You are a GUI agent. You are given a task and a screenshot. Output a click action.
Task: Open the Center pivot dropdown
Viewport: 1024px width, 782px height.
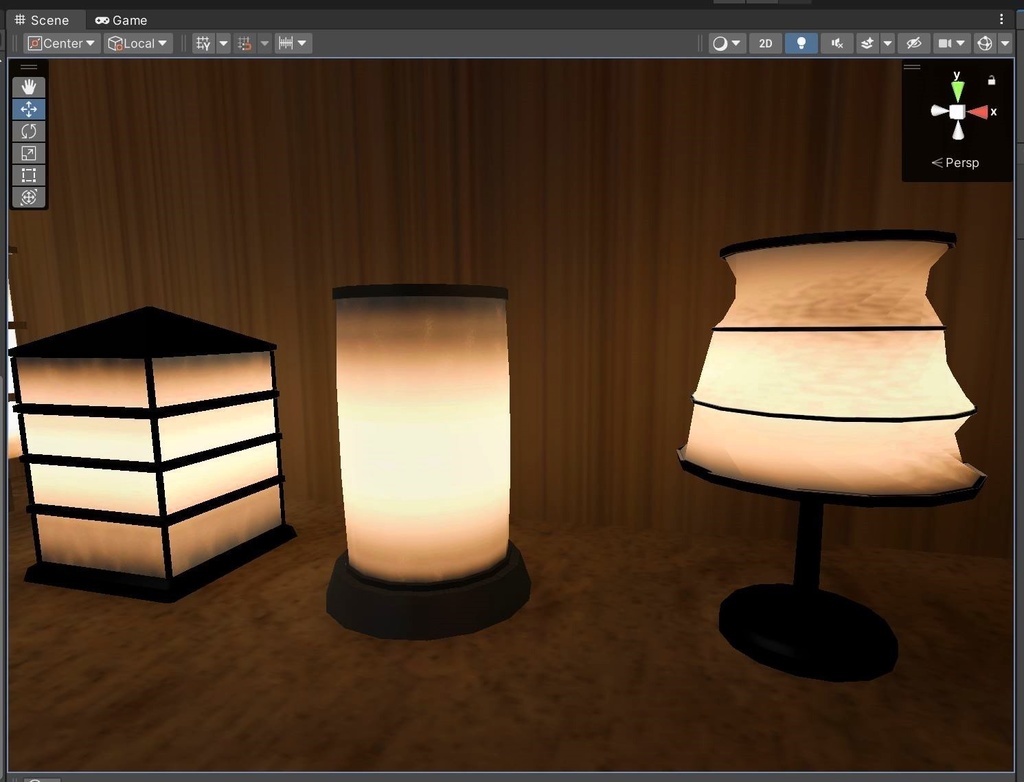(x=62, y=44)
